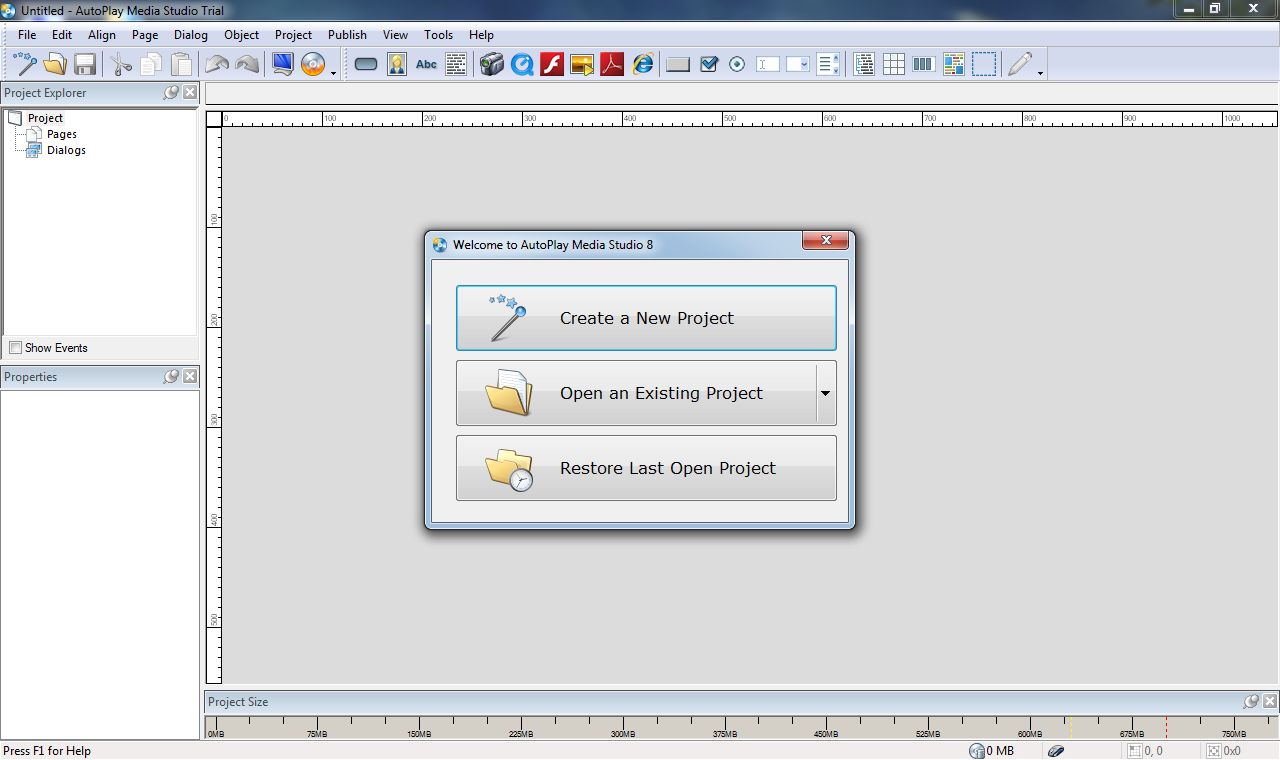This screenshot has width=1280, height=760.
Task: Click the Web browser object icon
Action: pyautogui.click(x=642, y=65)
